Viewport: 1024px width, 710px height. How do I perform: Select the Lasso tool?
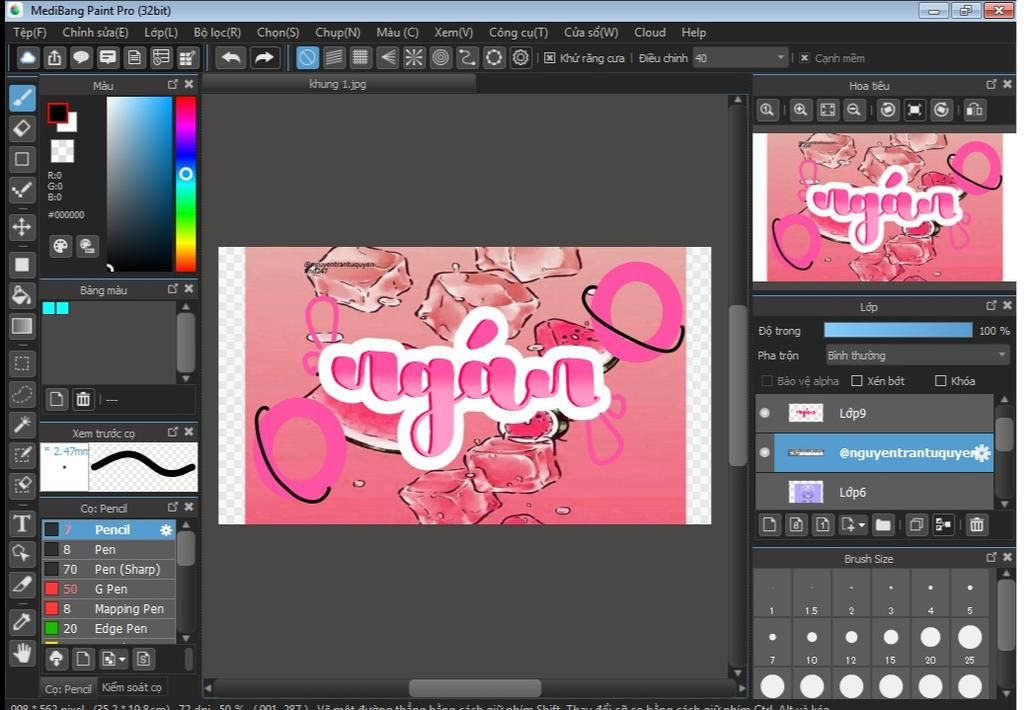[22, 395]
